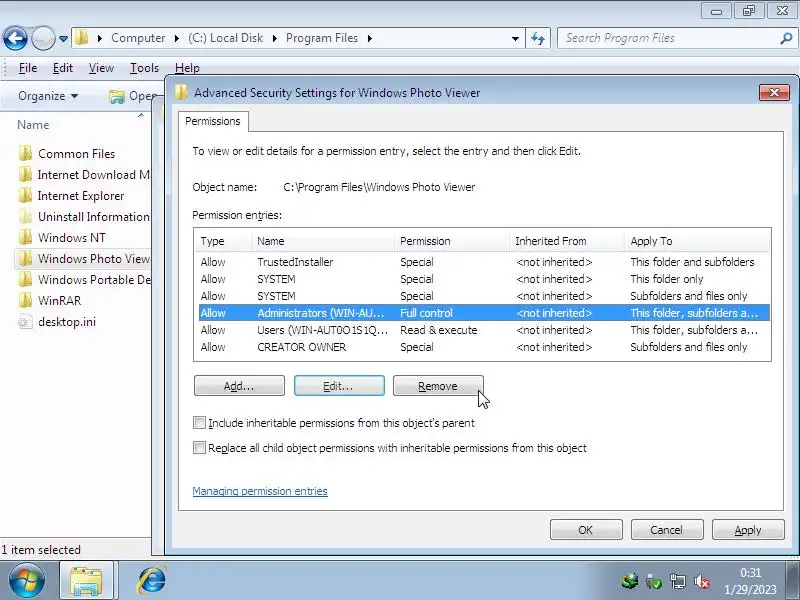Click the Permissions tab
The image size is (800, 600).
point(213,121)
